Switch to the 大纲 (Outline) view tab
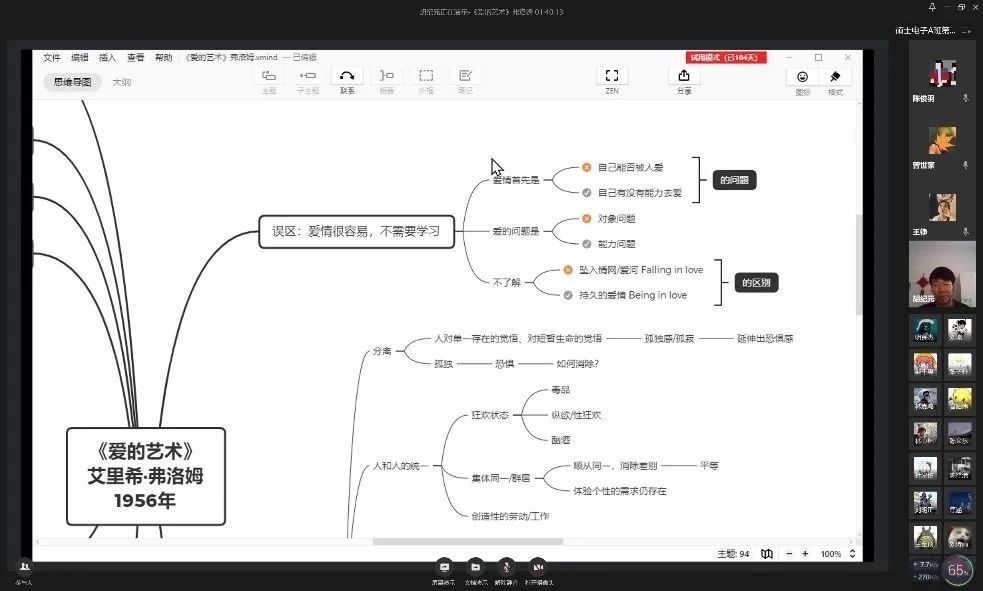The height and width of the screenshot is (591, 983). click(121, 82)
